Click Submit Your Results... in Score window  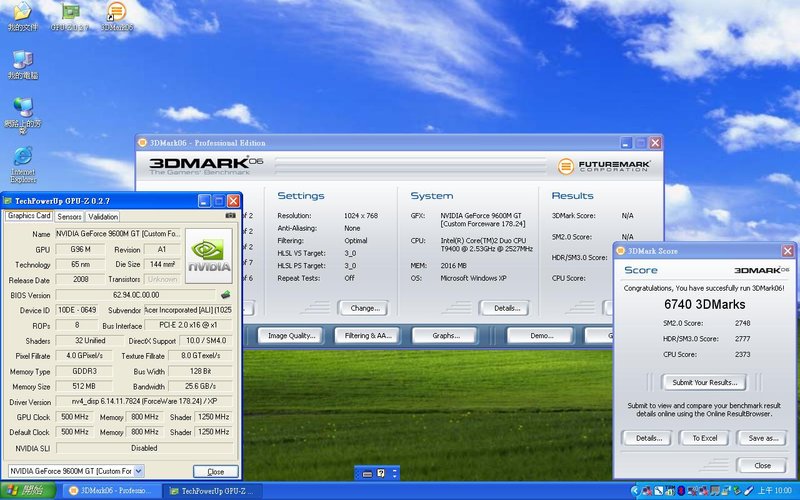point(704,382)
